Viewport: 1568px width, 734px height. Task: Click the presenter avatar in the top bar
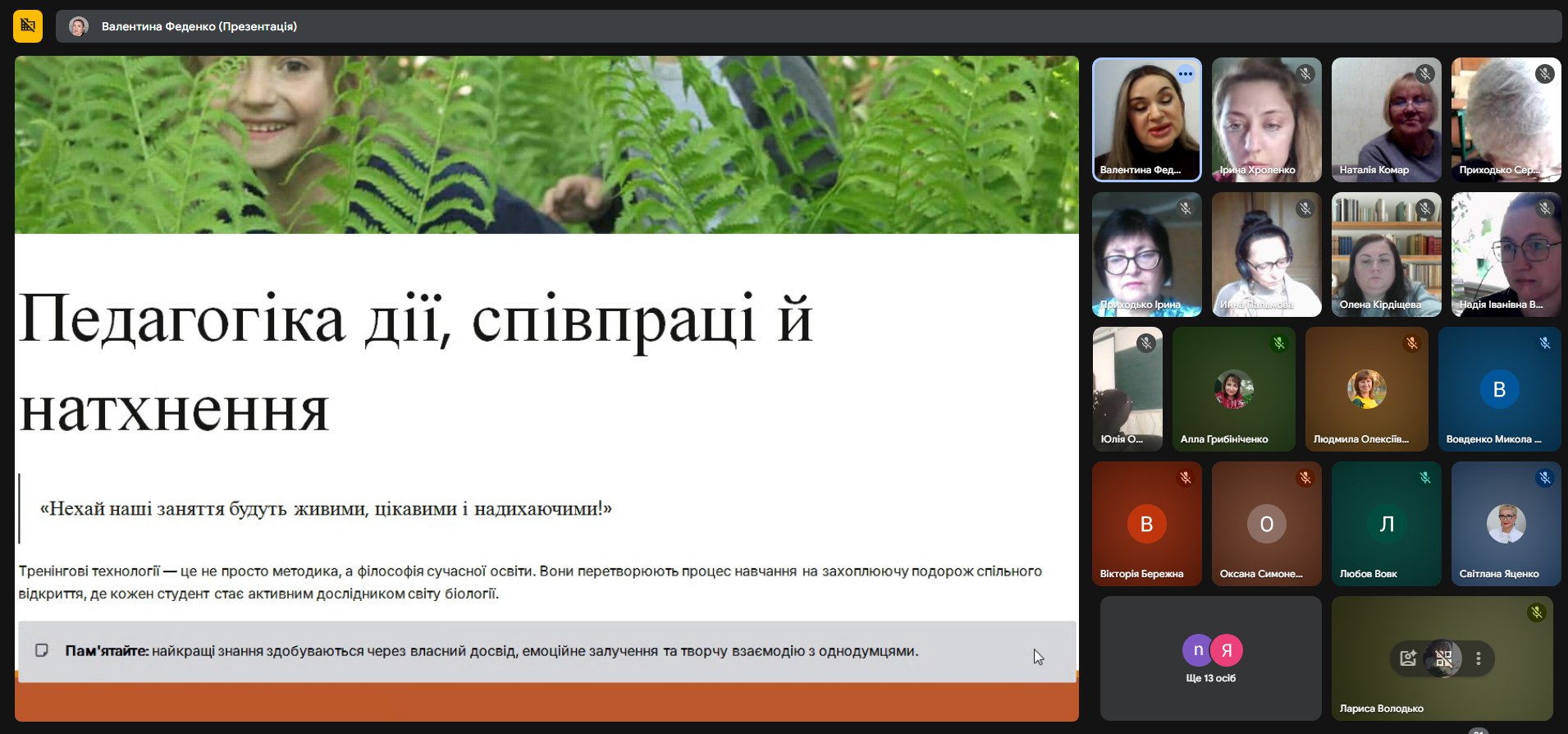[79, 26]
